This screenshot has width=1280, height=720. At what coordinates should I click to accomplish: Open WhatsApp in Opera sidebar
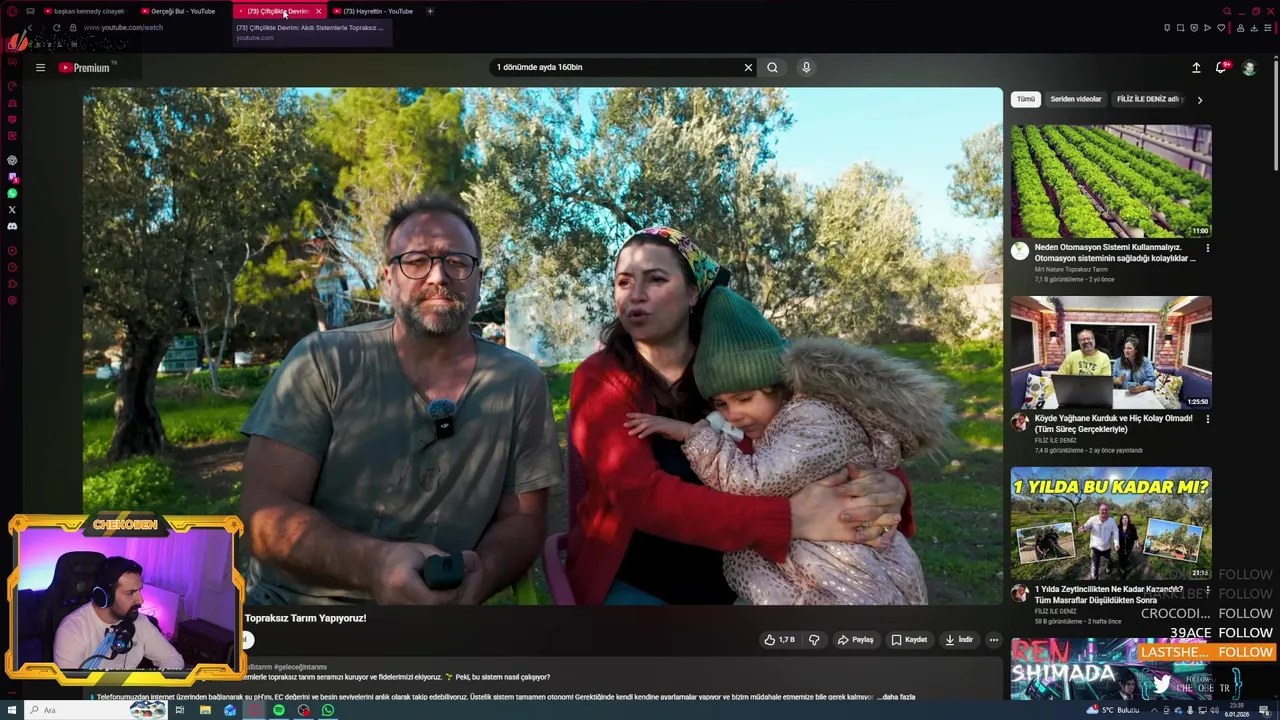coord(12,193)
